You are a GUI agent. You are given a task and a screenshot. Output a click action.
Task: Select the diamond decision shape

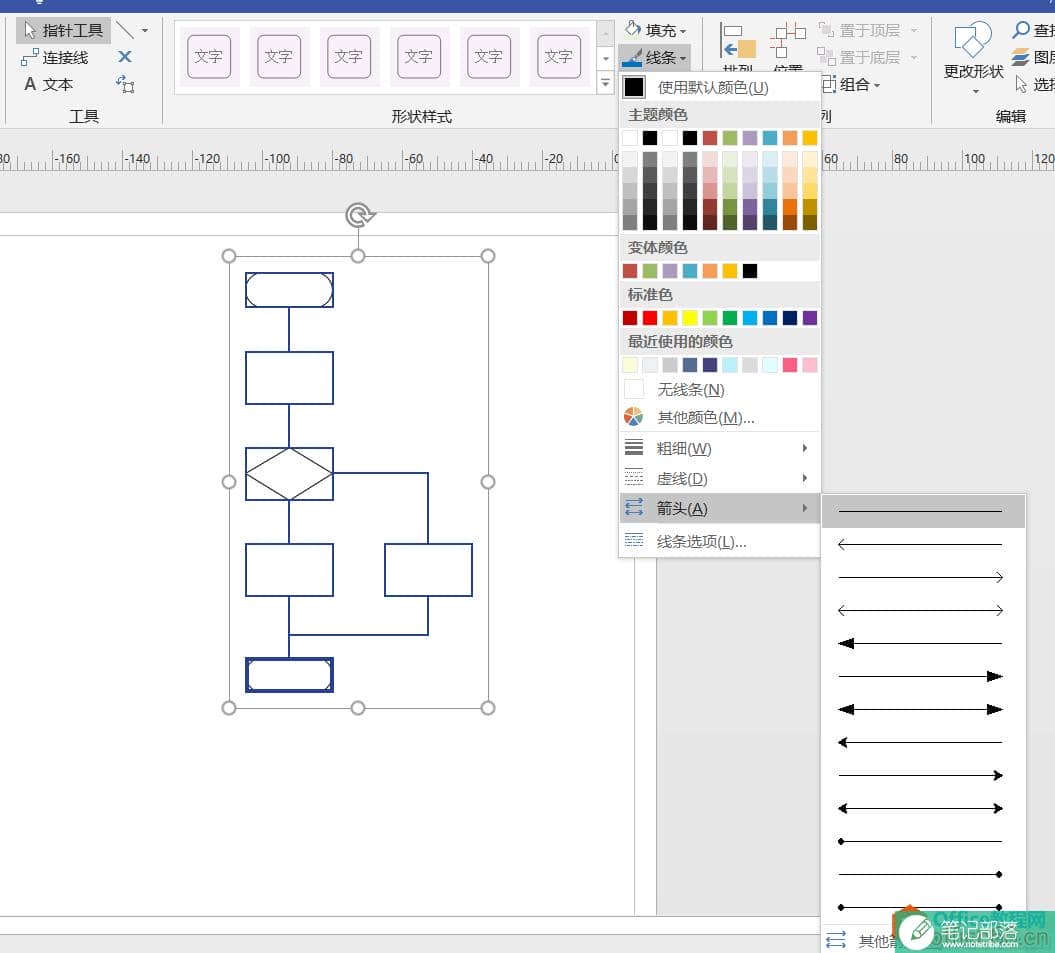point(289,474)
